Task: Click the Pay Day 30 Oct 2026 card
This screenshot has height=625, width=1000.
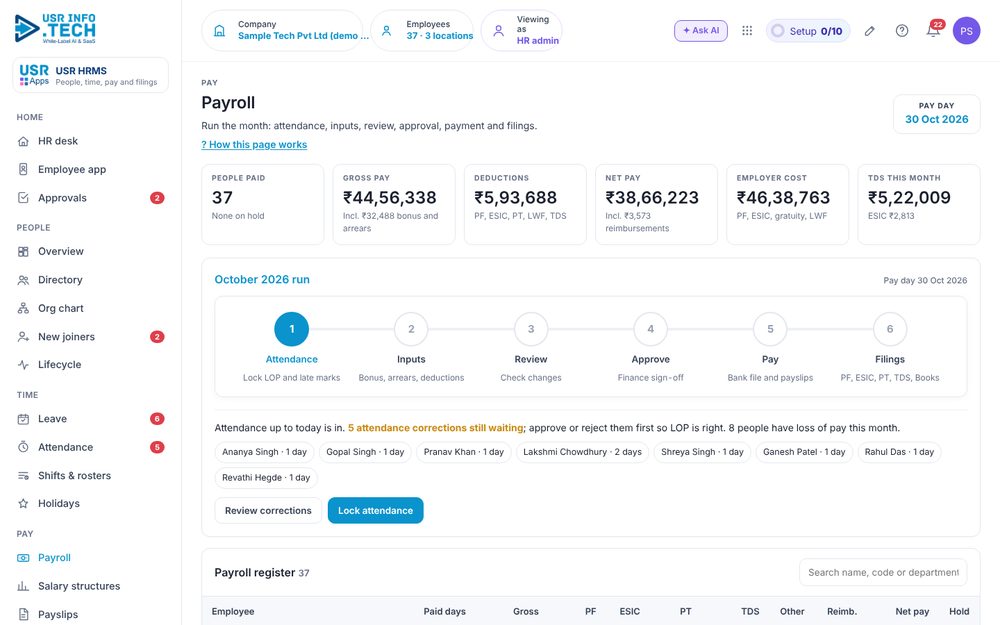Action: (936, 114)
